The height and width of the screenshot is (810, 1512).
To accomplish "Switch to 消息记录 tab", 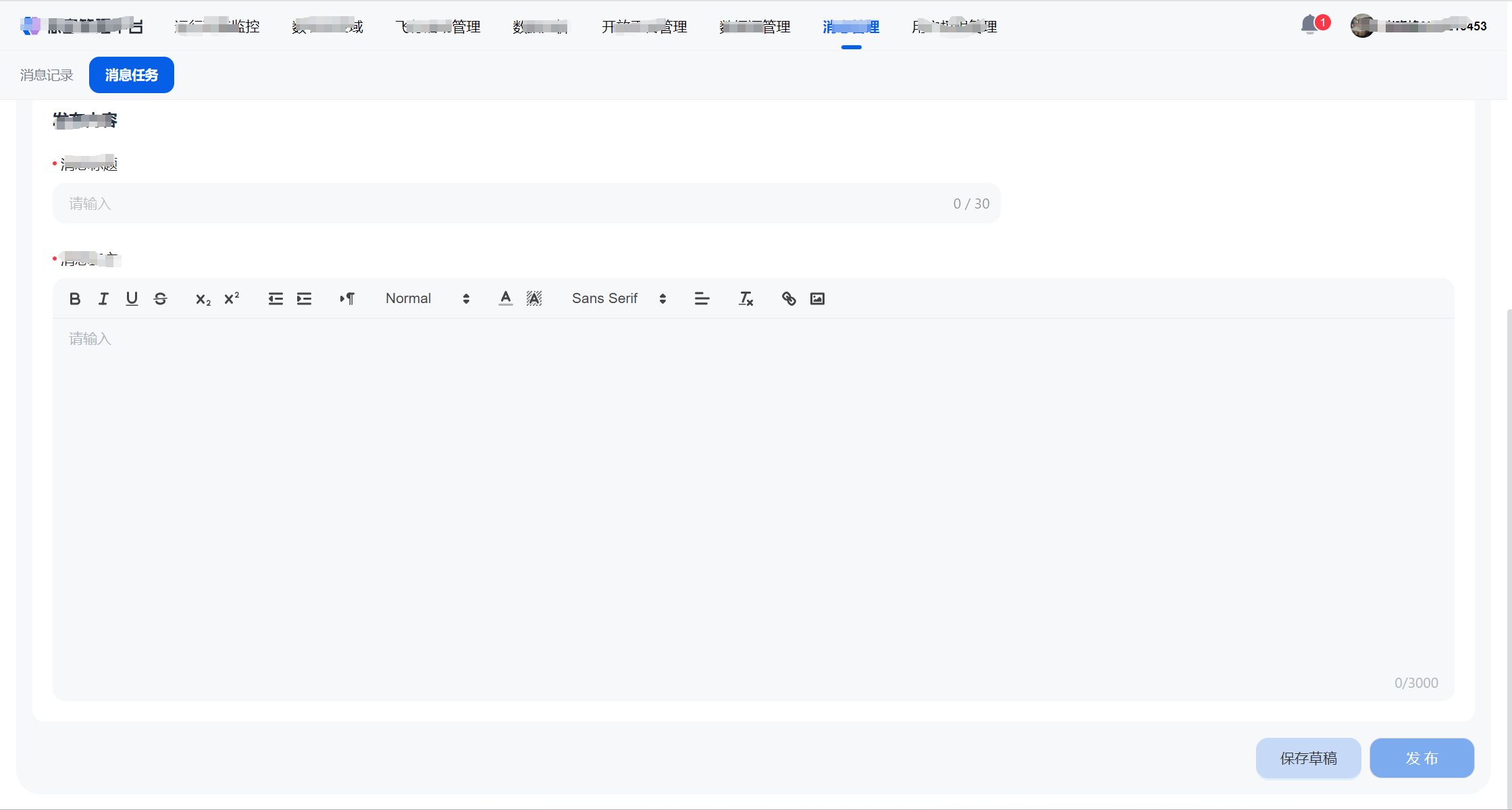I will [47, 75].
